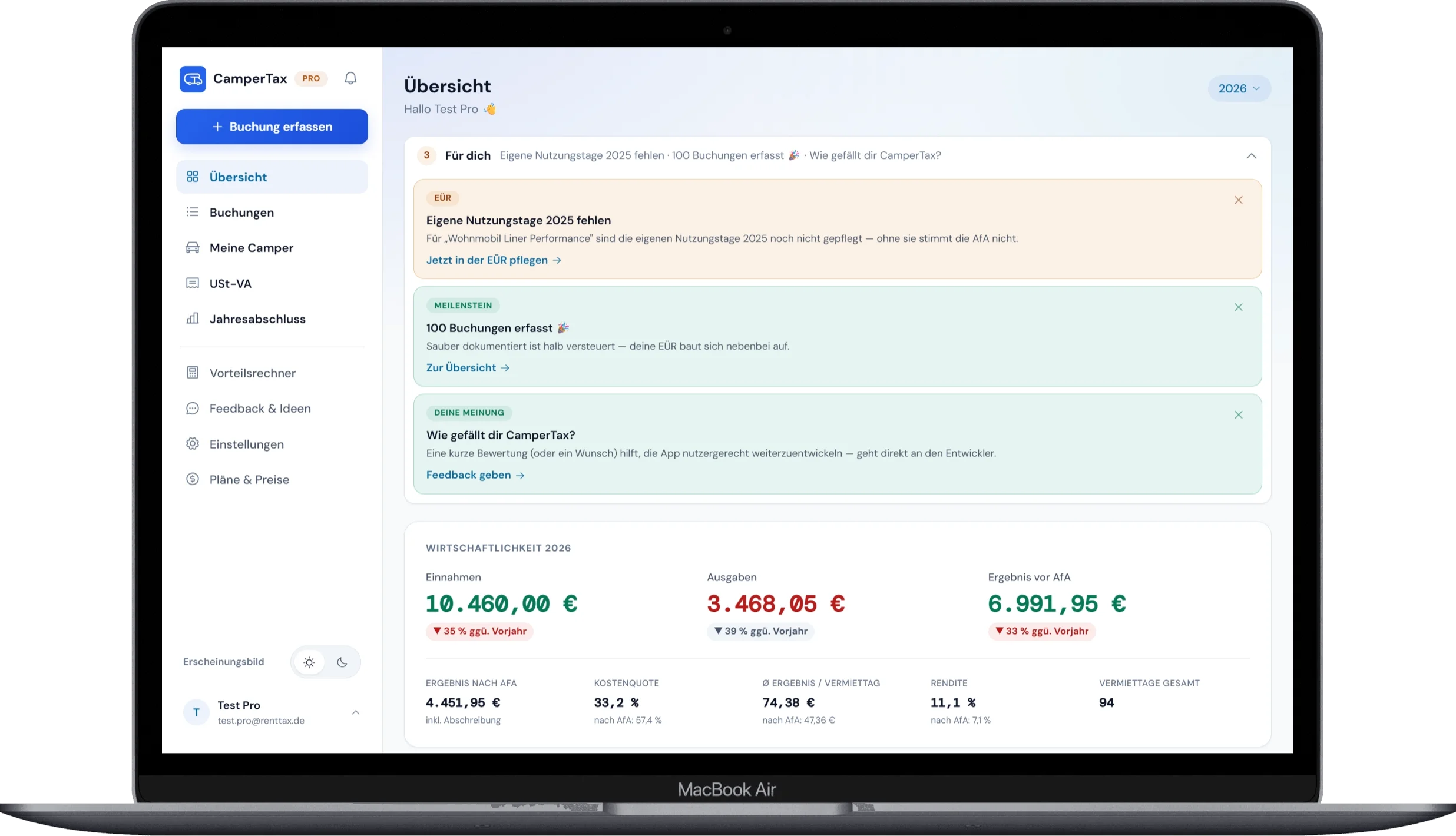
Task: Collapse the Für dich section chevron
Action: (1252, 156)
